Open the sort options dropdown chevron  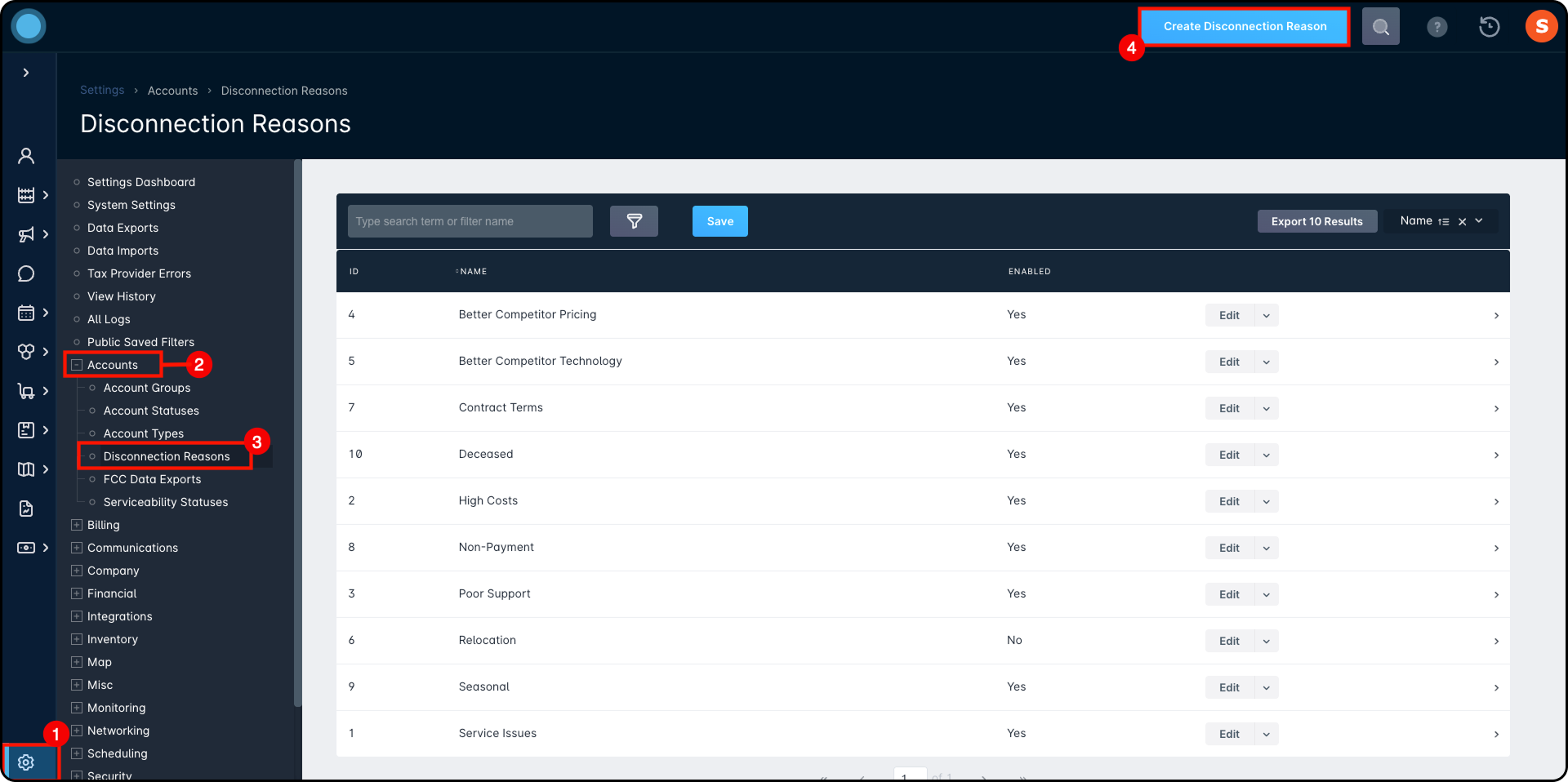point(1479,221)
